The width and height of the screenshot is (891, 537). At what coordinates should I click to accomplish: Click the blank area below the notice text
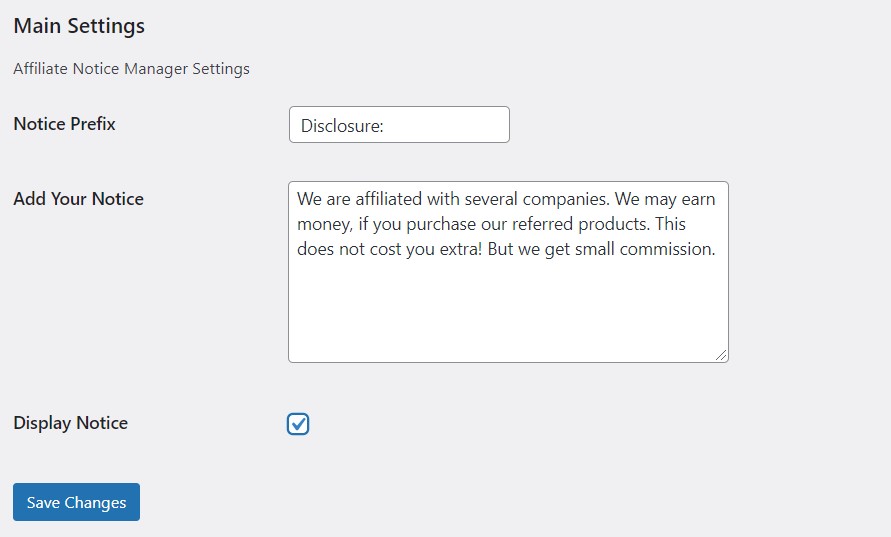point(508,310)
